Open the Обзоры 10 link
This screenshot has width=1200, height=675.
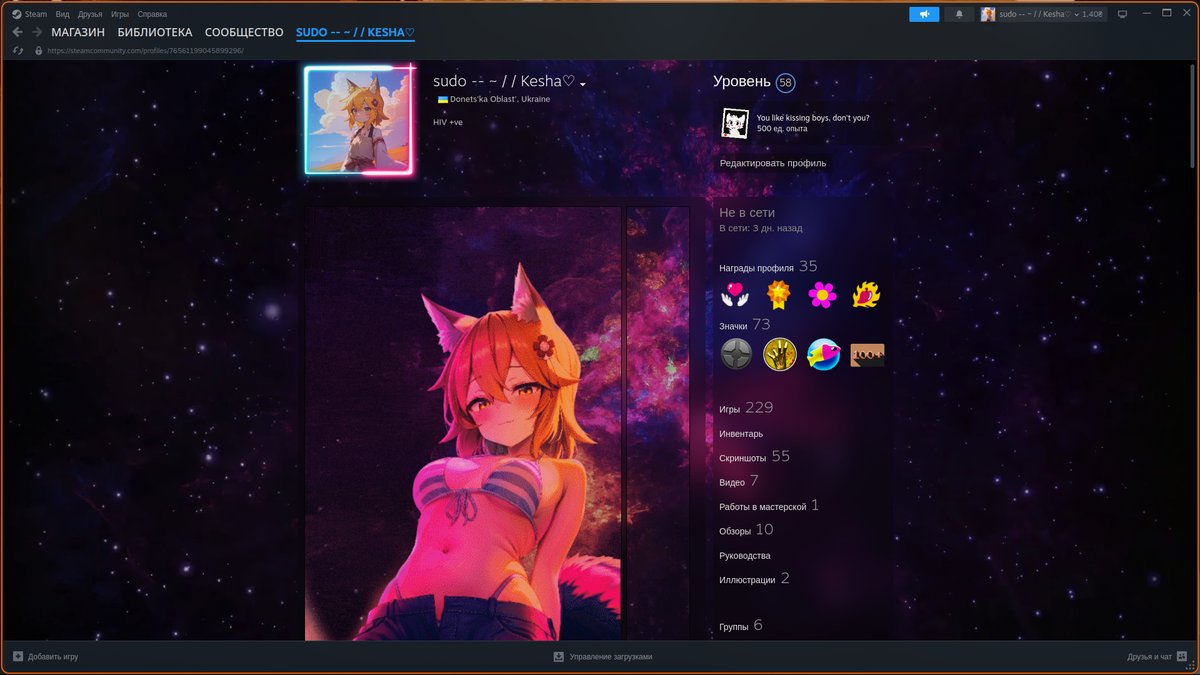(746, 530)
